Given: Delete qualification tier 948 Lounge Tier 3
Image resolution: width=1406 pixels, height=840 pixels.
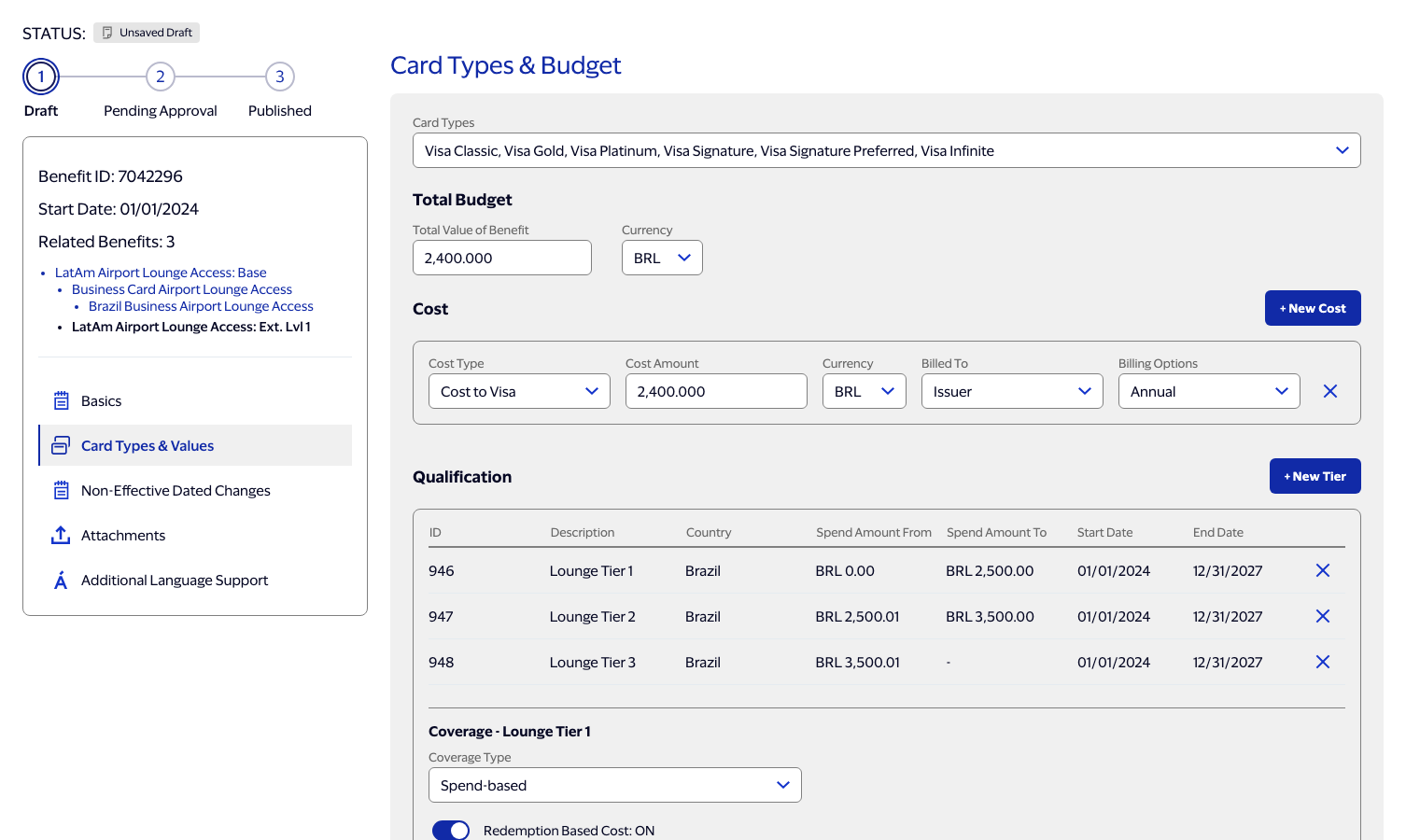Looking at the screenshot, I should coord(1323,662).
